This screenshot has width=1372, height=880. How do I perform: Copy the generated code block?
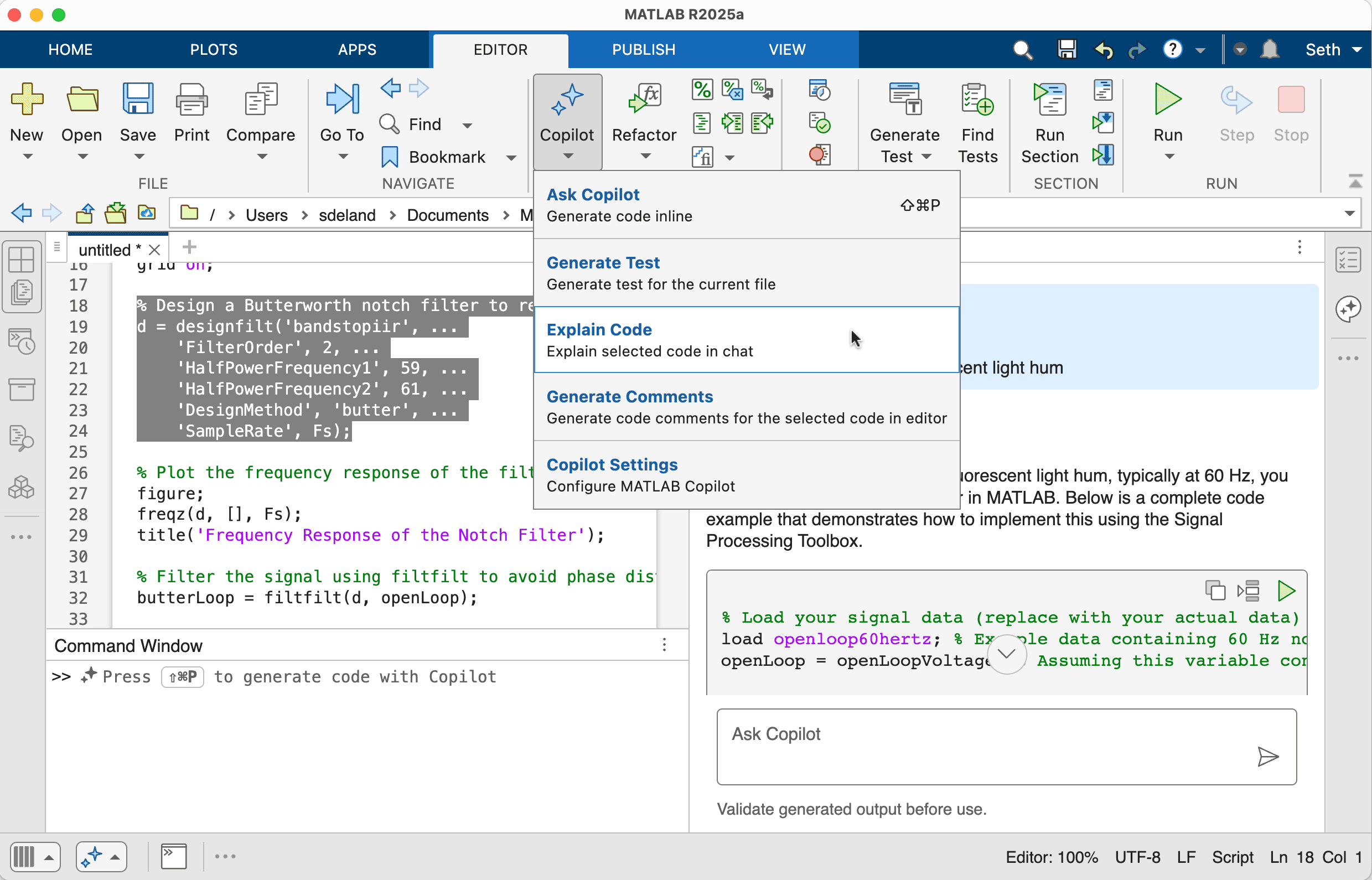pos(1215,591)
